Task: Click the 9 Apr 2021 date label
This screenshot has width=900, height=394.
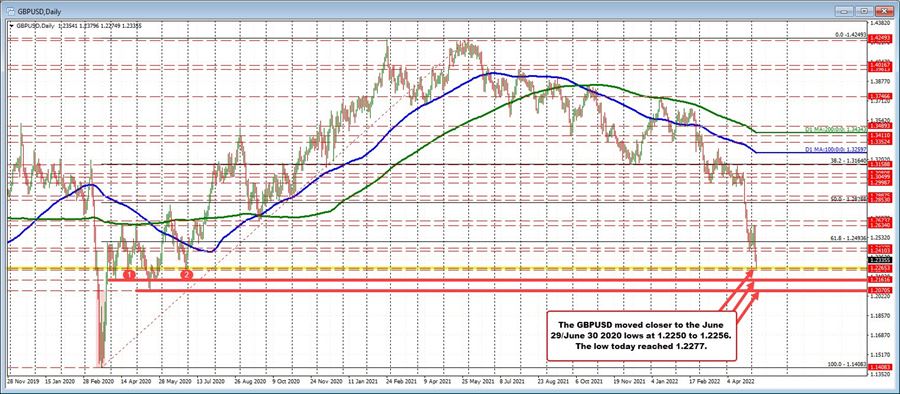Action: [x=436, y=380]
